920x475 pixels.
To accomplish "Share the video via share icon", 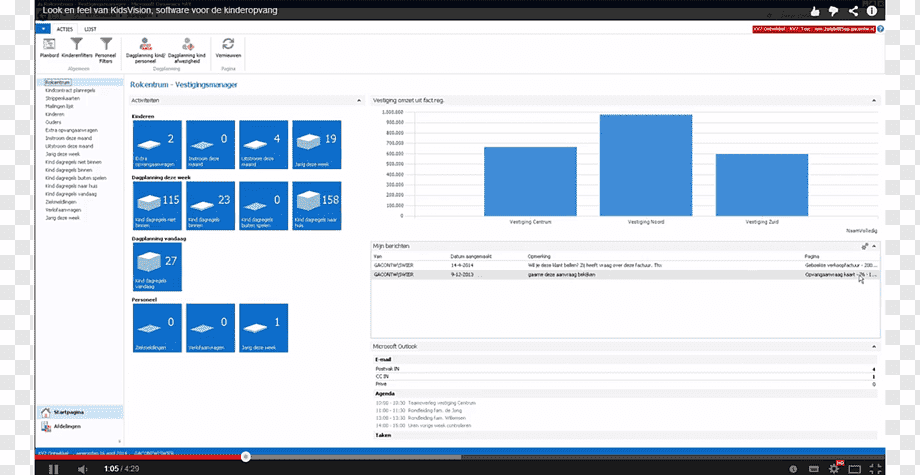I will coord(854,11).
